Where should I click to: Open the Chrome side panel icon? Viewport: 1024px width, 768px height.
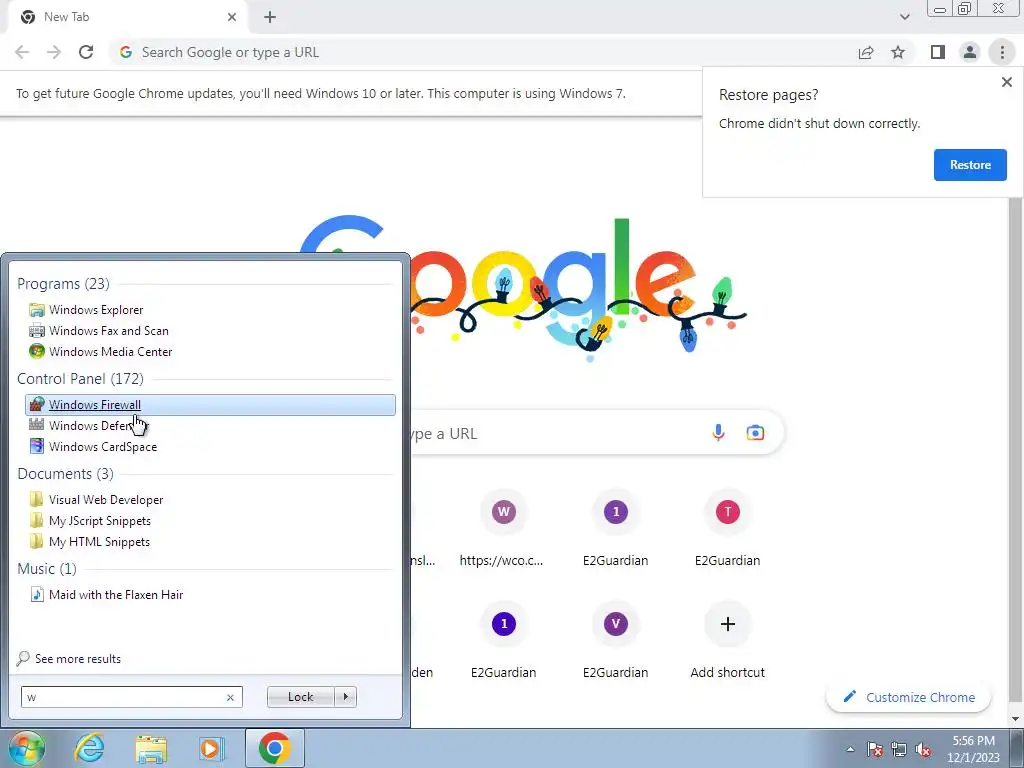938,52
